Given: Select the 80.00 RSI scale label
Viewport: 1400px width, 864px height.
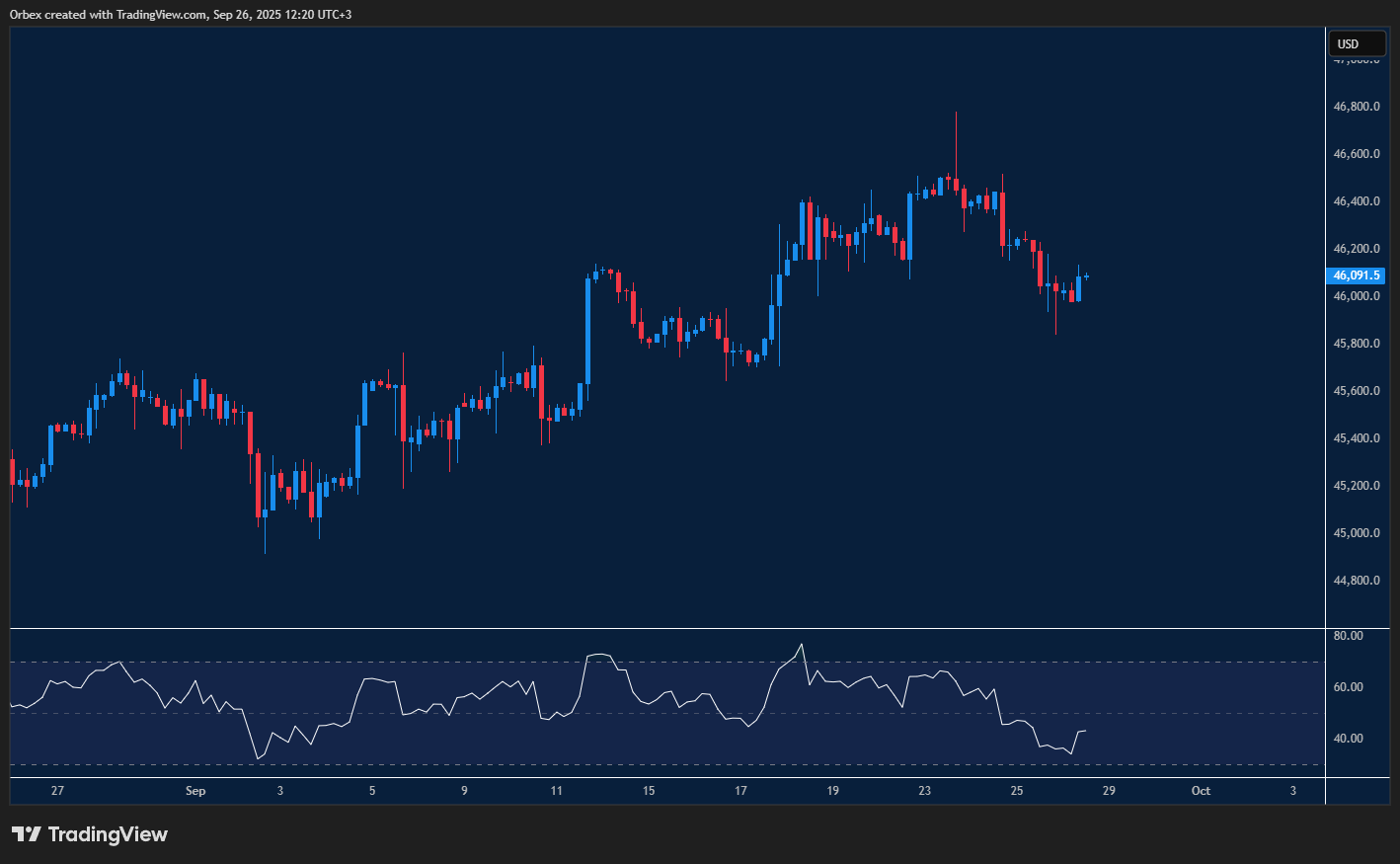Looking at the screenshot, I should point(1348,636).
